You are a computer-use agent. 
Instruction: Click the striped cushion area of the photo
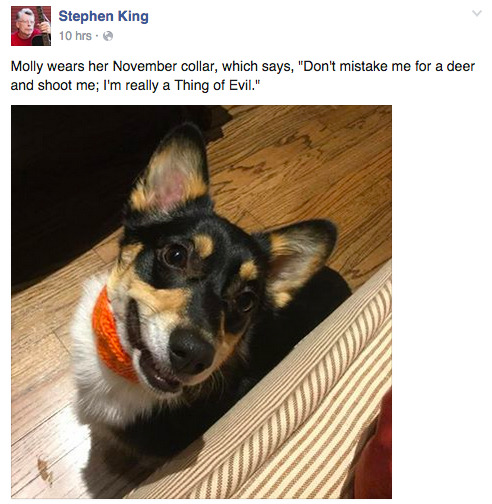point(300,417)
